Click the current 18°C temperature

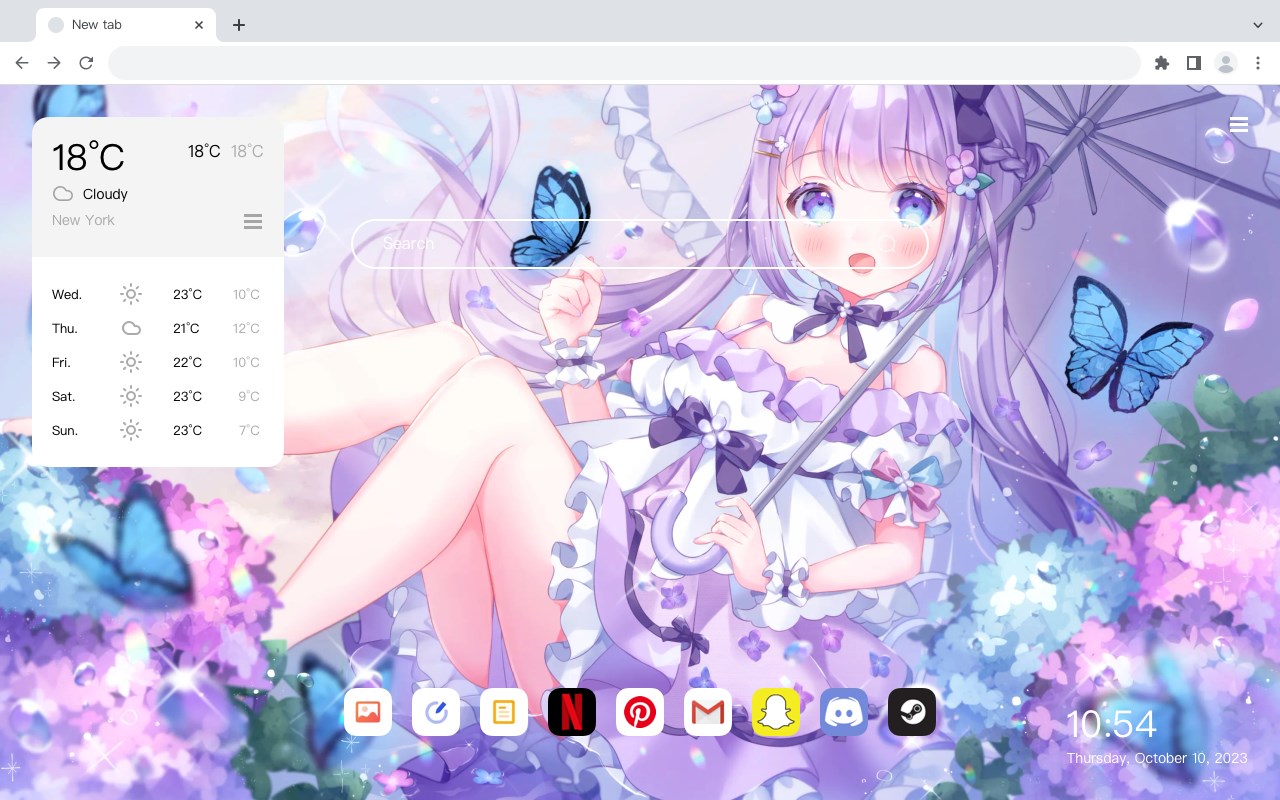pyautogui.click(x=88, y=156)
